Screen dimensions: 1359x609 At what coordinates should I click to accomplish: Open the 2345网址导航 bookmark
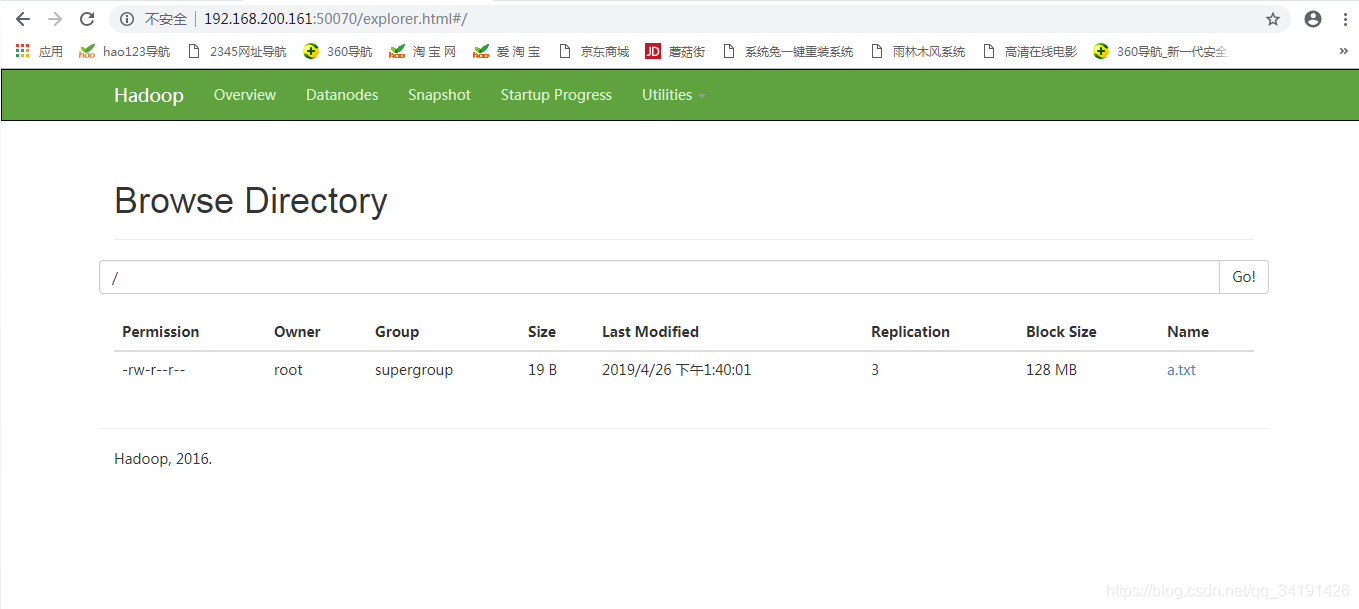237,51
